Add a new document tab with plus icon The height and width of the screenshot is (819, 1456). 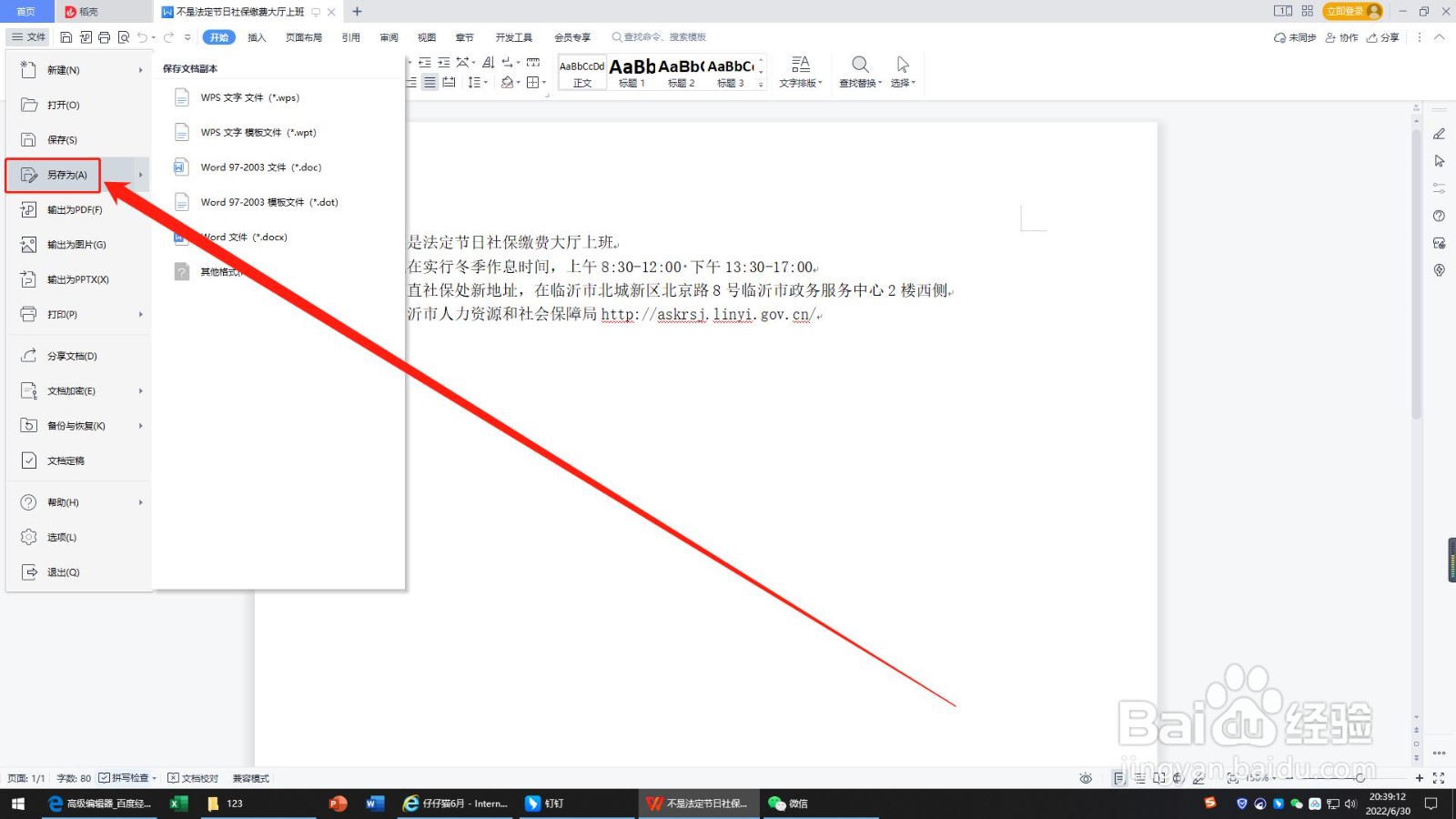click(357, 12)
